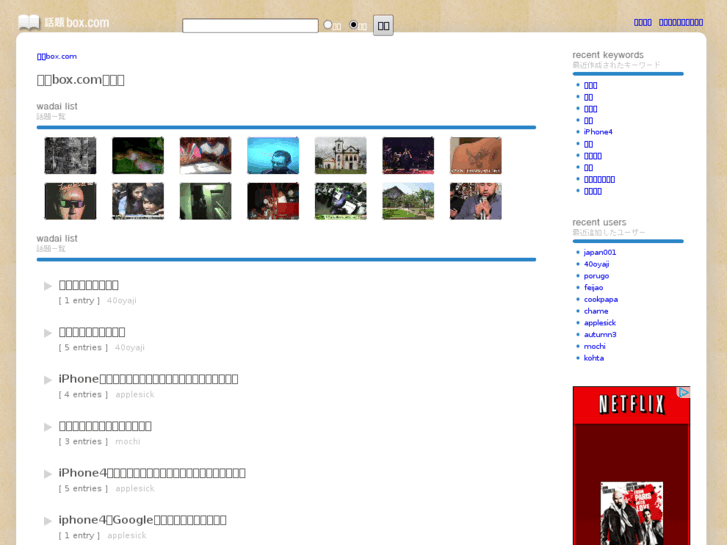This screenshot has height=545, width=727.
Task: Click the wadai box.com book logo
Action: pos(64,22)
